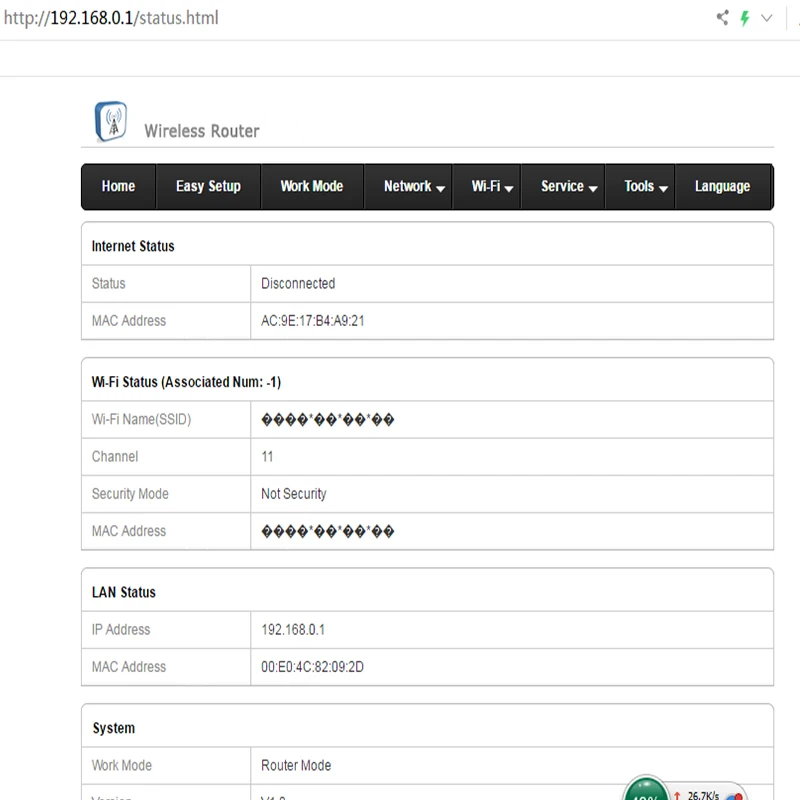Select the Router Mode value
This screenshot has width=800, height=800.
[x=296, y=765]
